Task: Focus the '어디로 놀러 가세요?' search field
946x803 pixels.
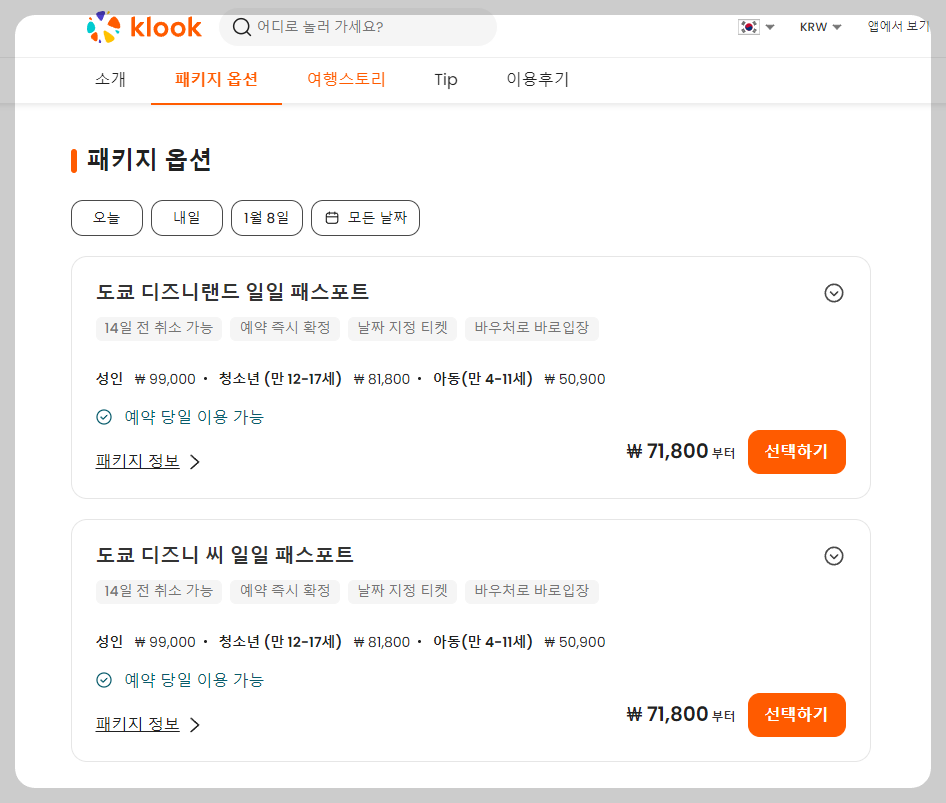Action: point(358,27)
